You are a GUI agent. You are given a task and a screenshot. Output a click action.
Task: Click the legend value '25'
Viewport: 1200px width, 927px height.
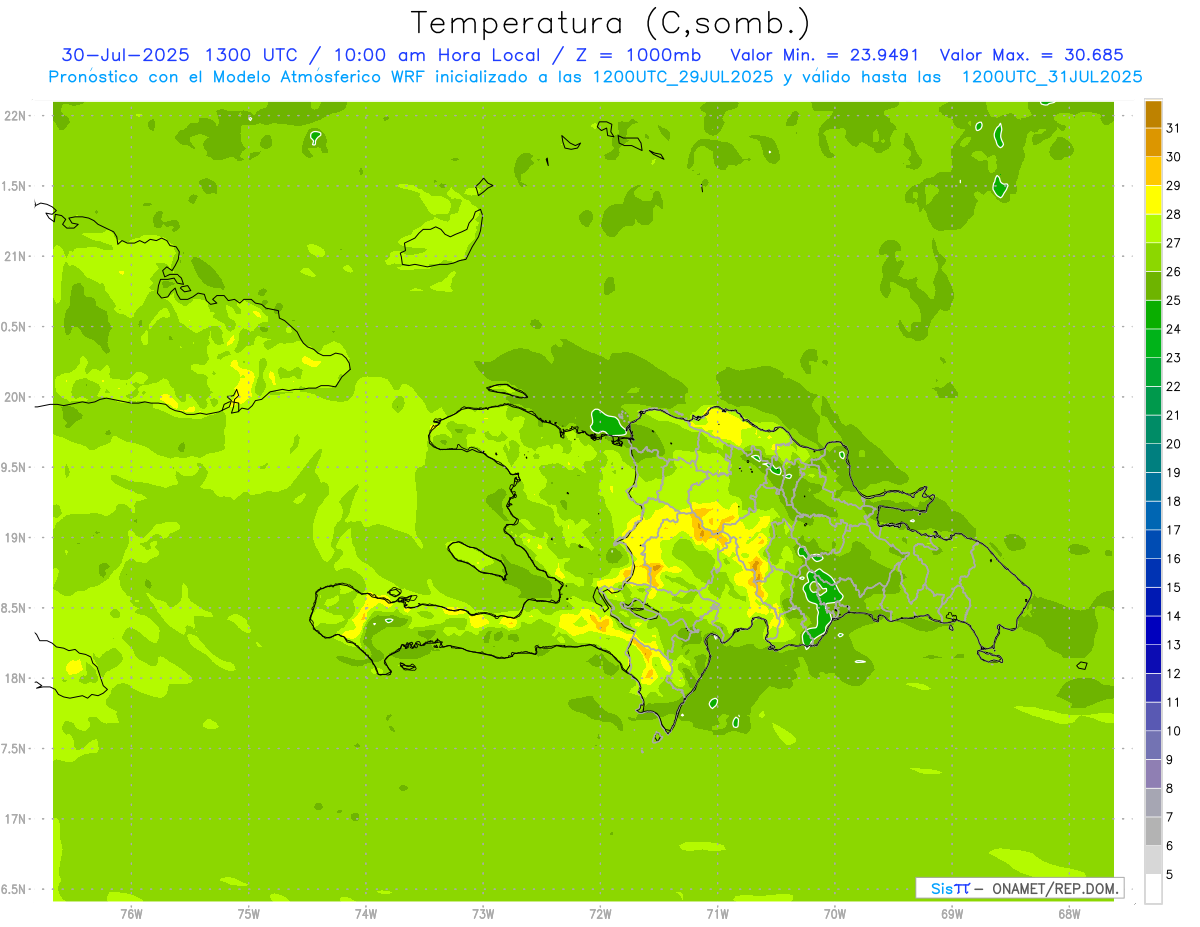[1174, 300]
